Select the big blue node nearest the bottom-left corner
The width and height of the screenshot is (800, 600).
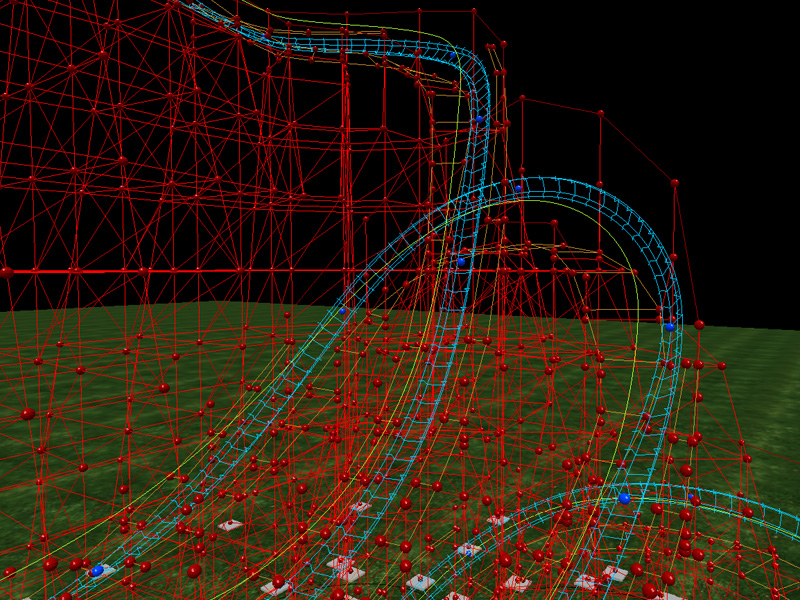point(97,570)
